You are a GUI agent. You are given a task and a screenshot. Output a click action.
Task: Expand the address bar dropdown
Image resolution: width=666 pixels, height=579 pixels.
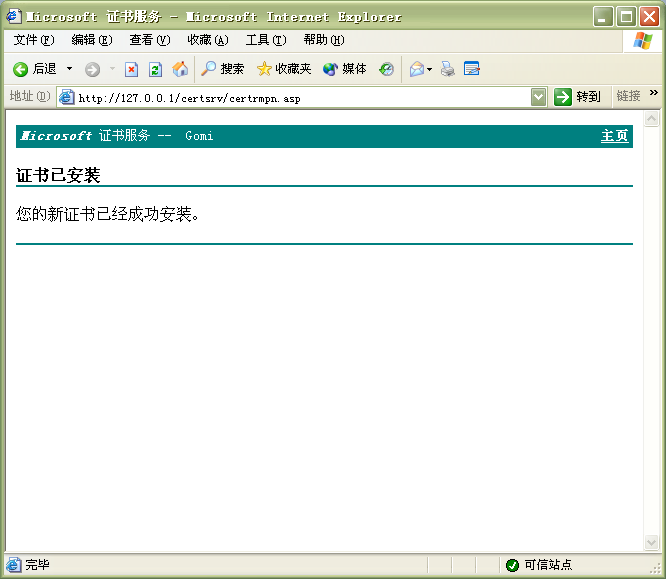[x=539, y=98]
